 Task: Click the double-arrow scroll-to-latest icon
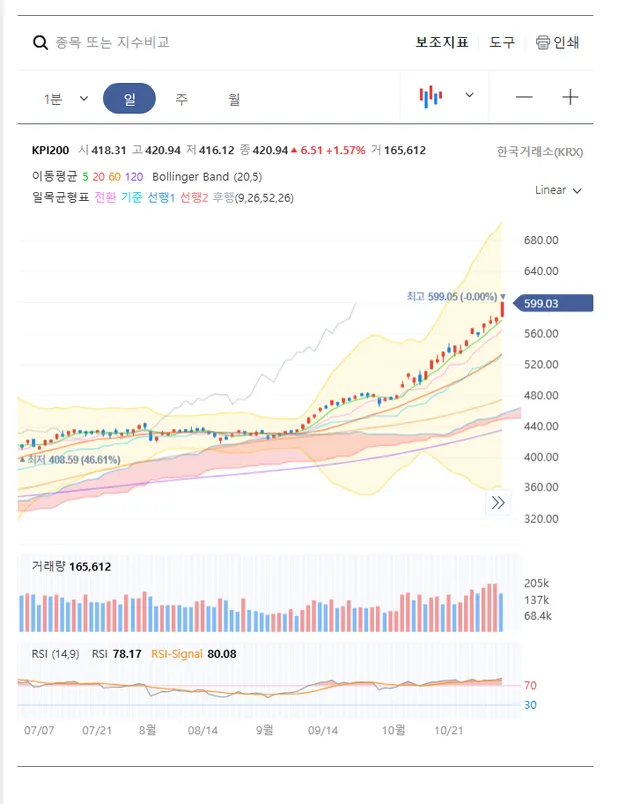(498, 503)
